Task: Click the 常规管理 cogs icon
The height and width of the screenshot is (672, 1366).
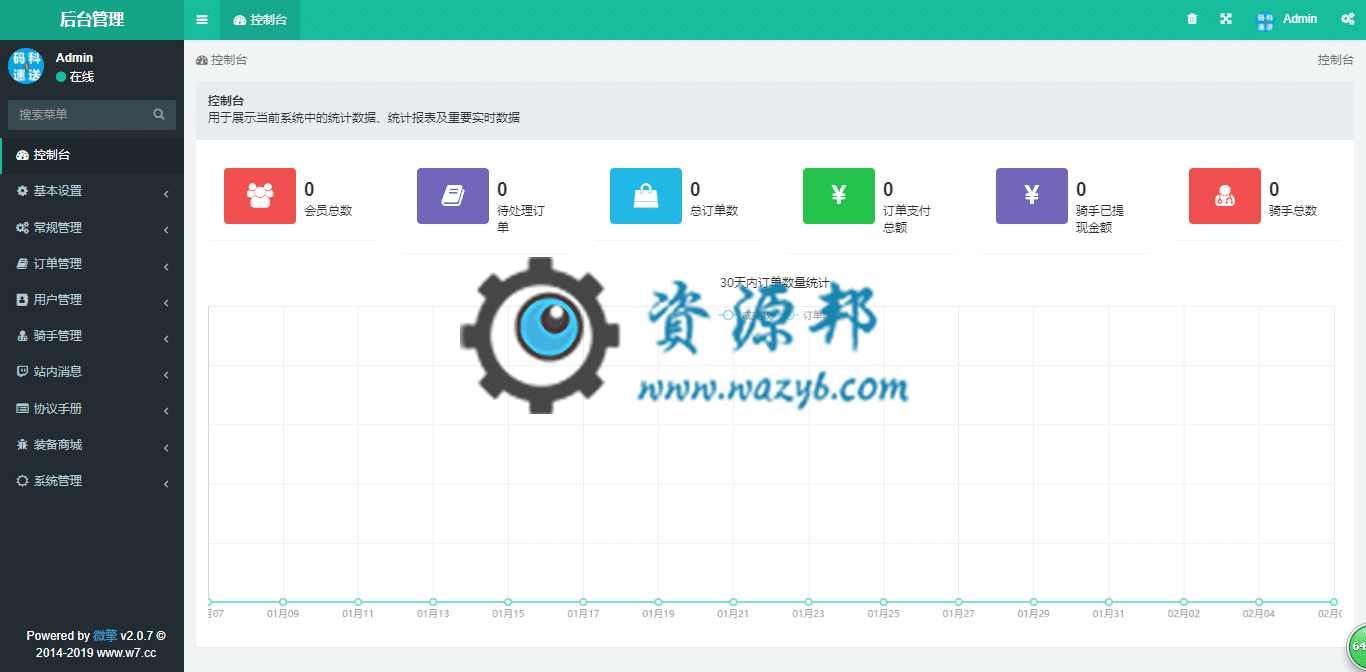Action: tap(22, 227)
